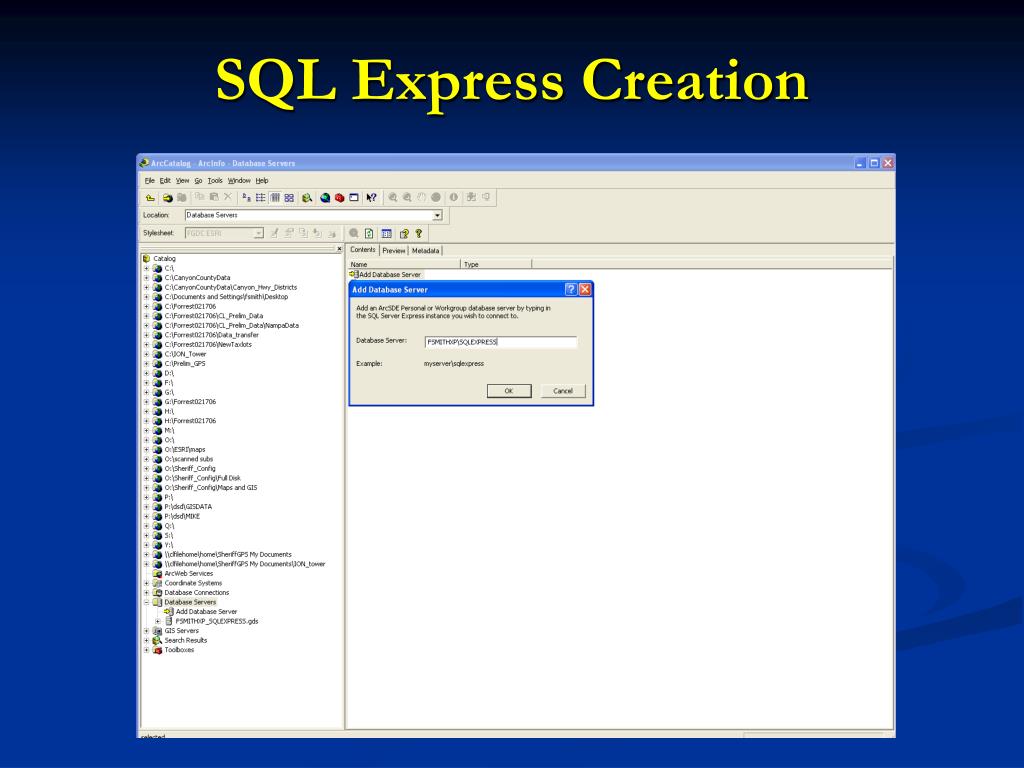Click the Copy toolbar icon
This screenshot has height=768, width=1024.
[x=200, y=197]
